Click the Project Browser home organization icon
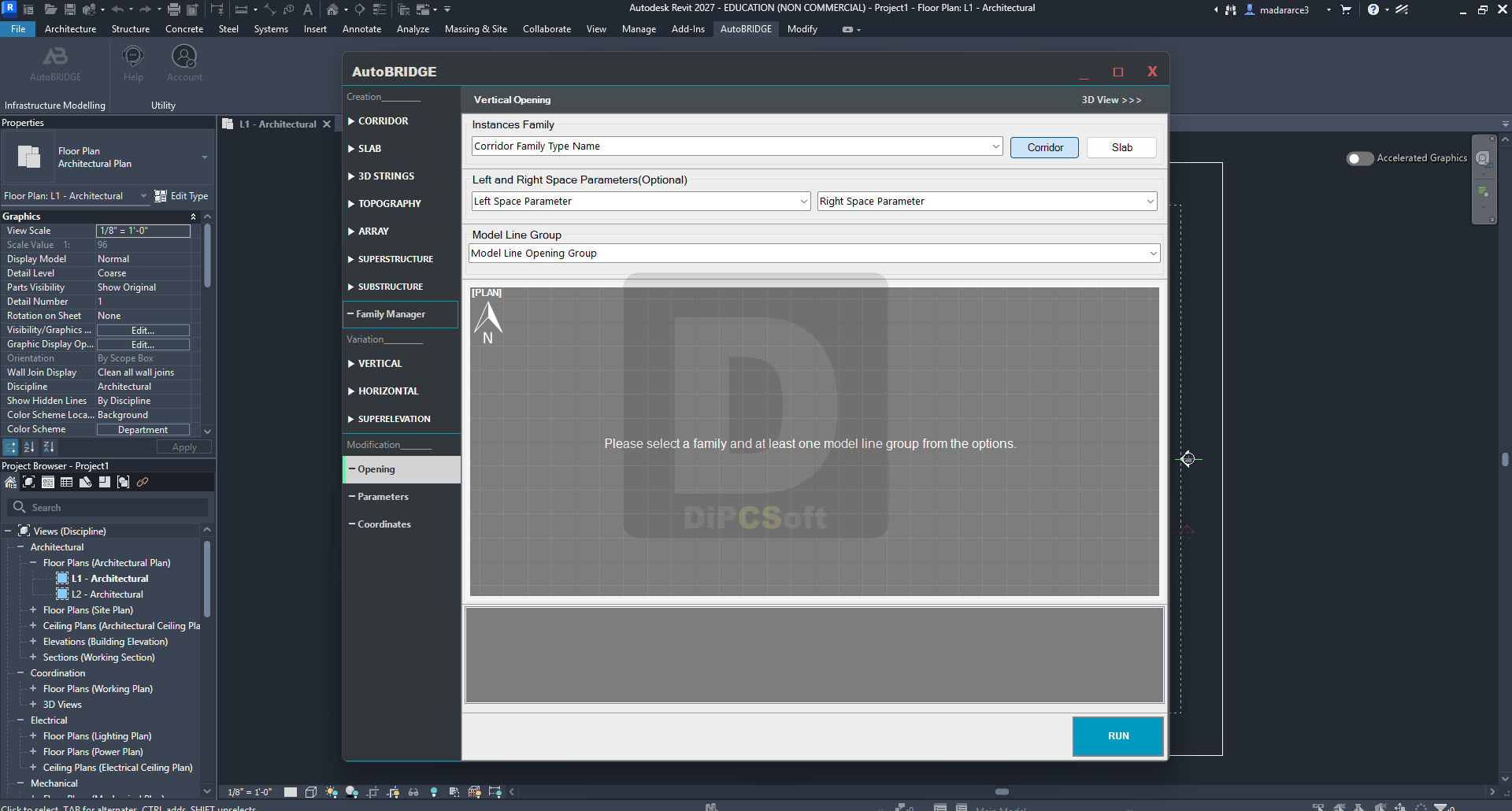 tap(10, 482)
